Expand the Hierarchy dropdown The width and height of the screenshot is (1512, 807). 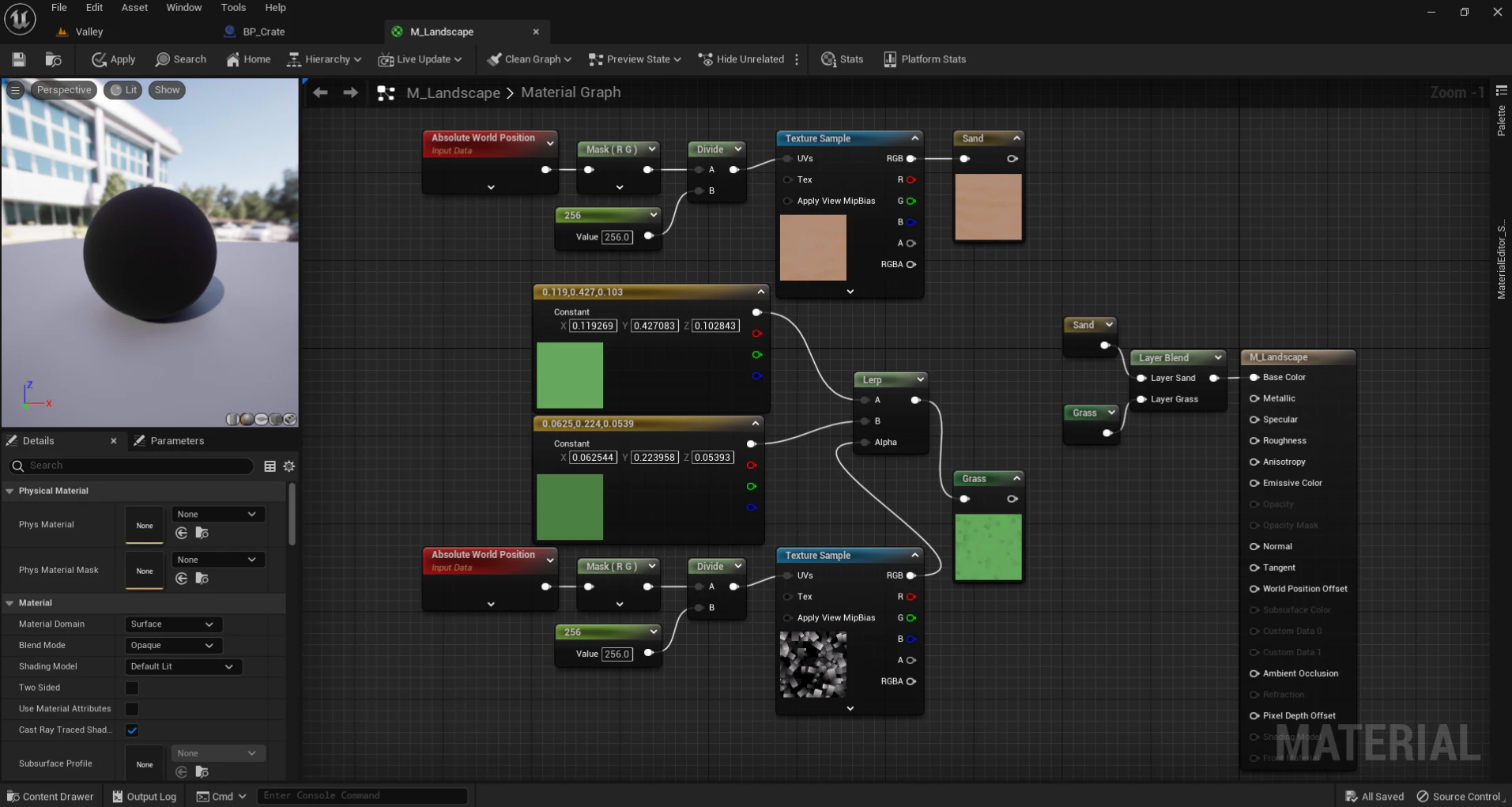tap(324, 59)
